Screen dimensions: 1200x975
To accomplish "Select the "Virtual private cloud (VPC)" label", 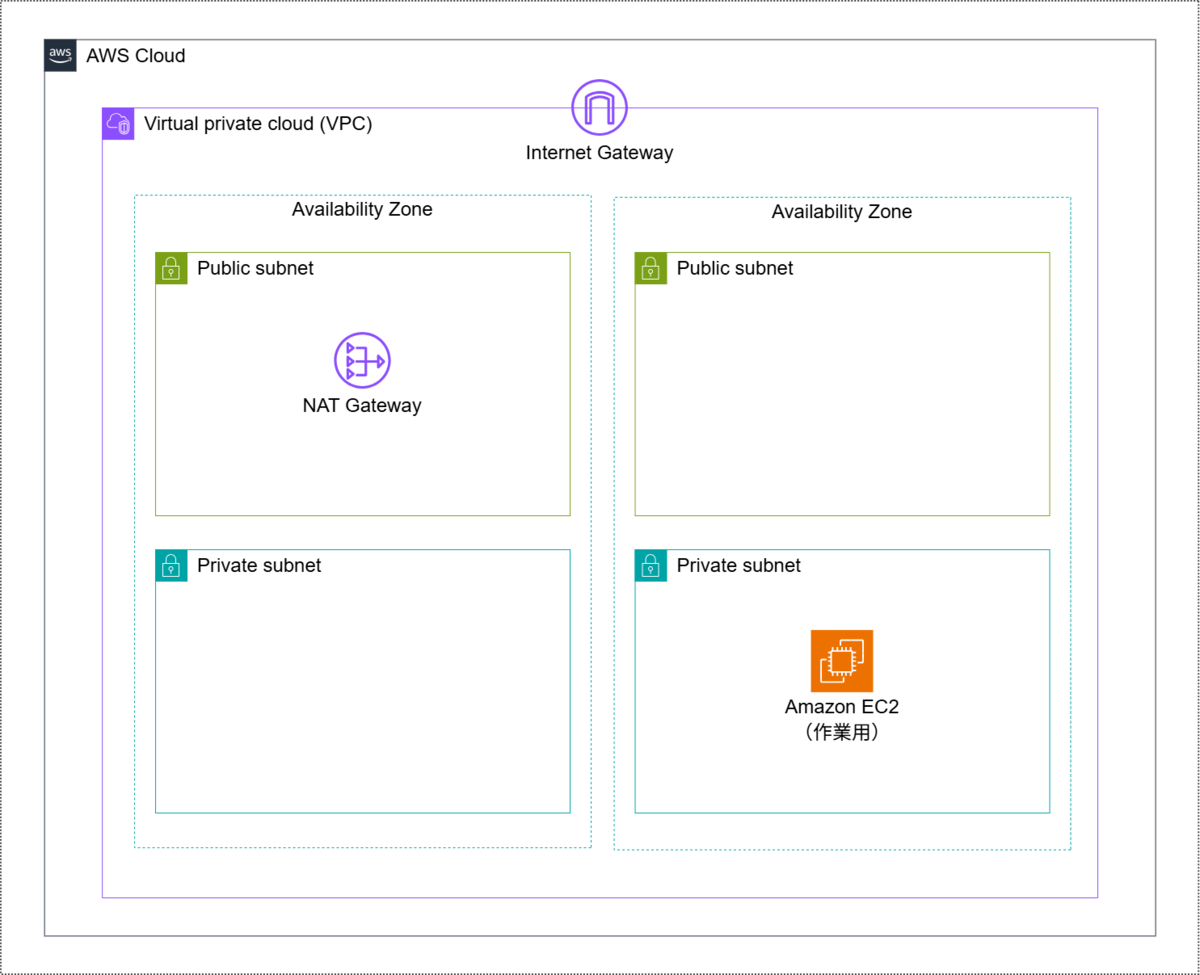I will (258, 124).
